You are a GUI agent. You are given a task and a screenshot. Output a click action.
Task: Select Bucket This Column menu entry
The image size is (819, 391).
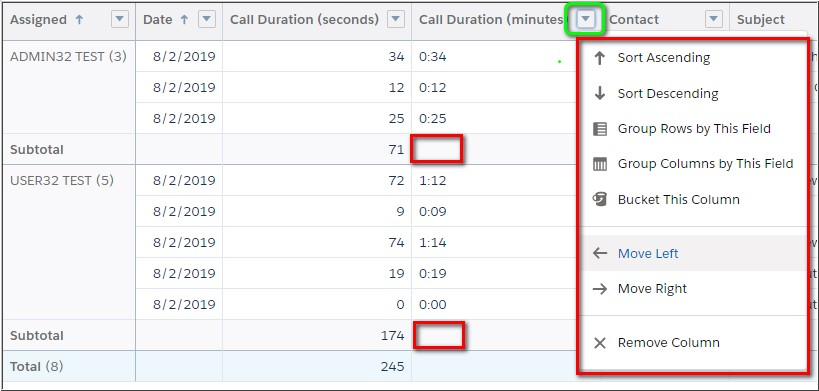pos(678,199)
